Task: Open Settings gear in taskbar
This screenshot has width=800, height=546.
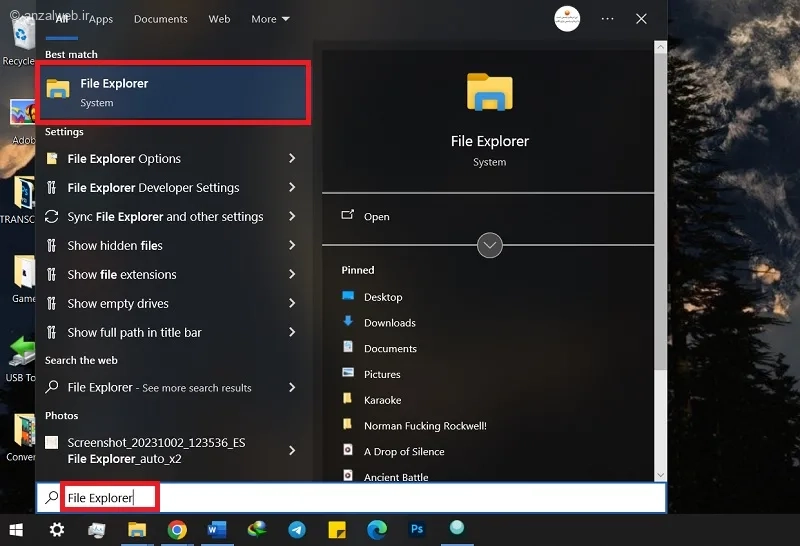Action: point(57,530)
